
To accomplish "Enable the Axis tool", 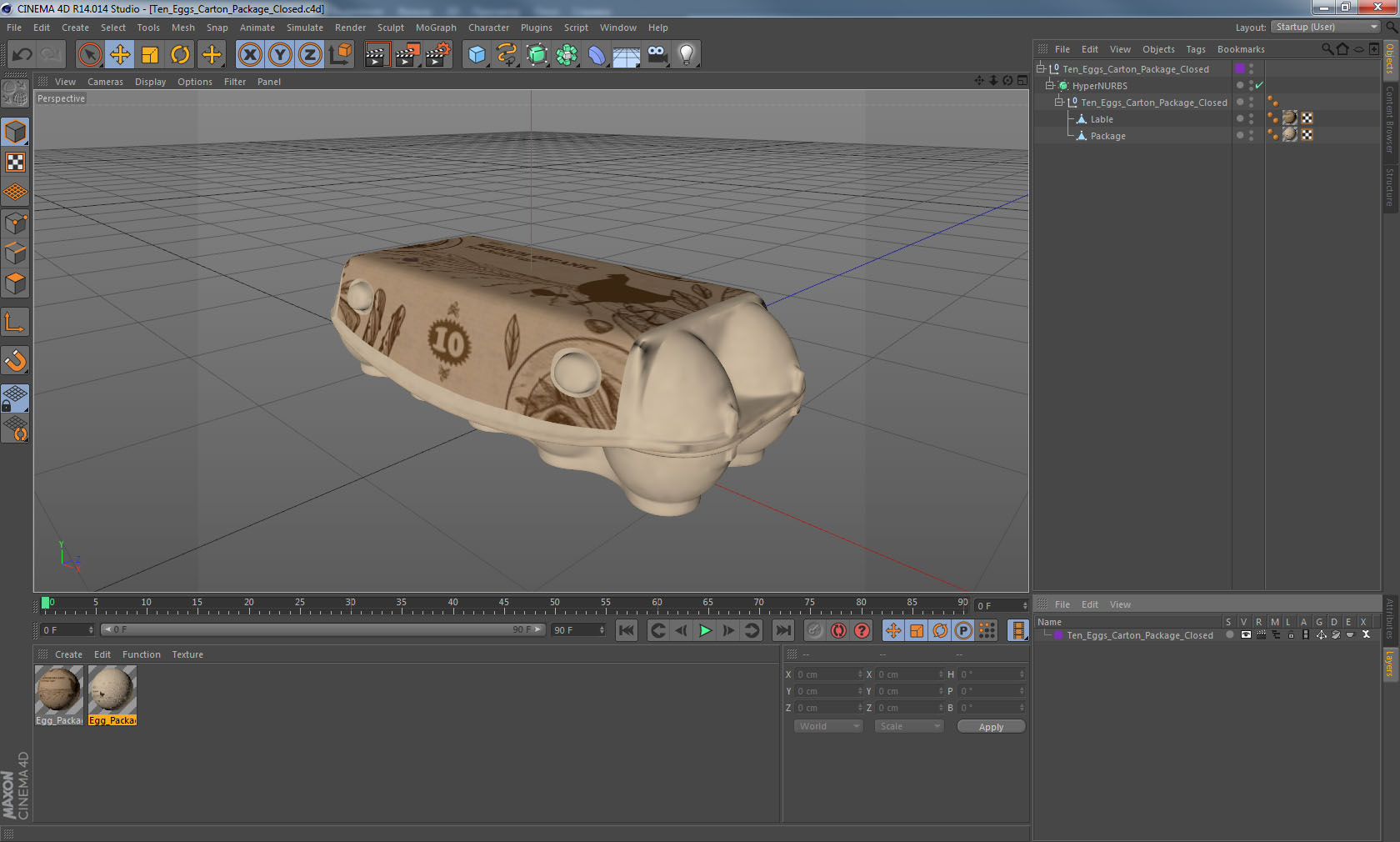I will tap(15, 322).
